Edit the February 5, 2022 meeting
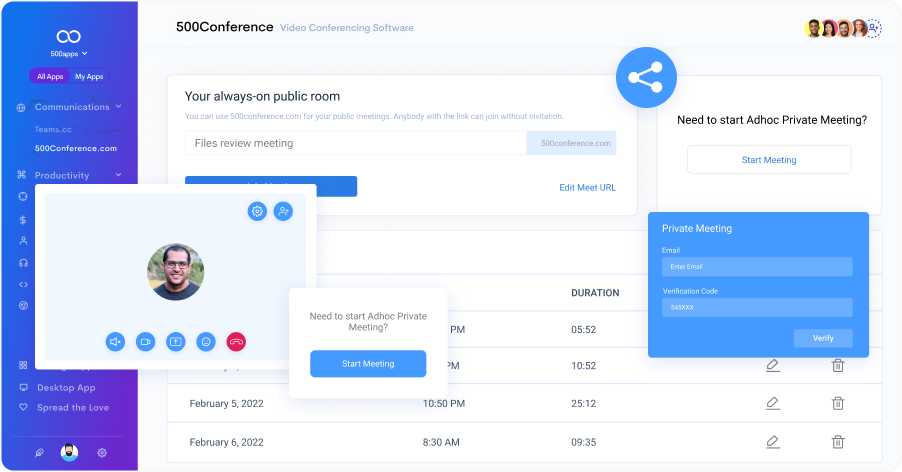This screenshot has width=902, height=472. (x=772, y=403)
